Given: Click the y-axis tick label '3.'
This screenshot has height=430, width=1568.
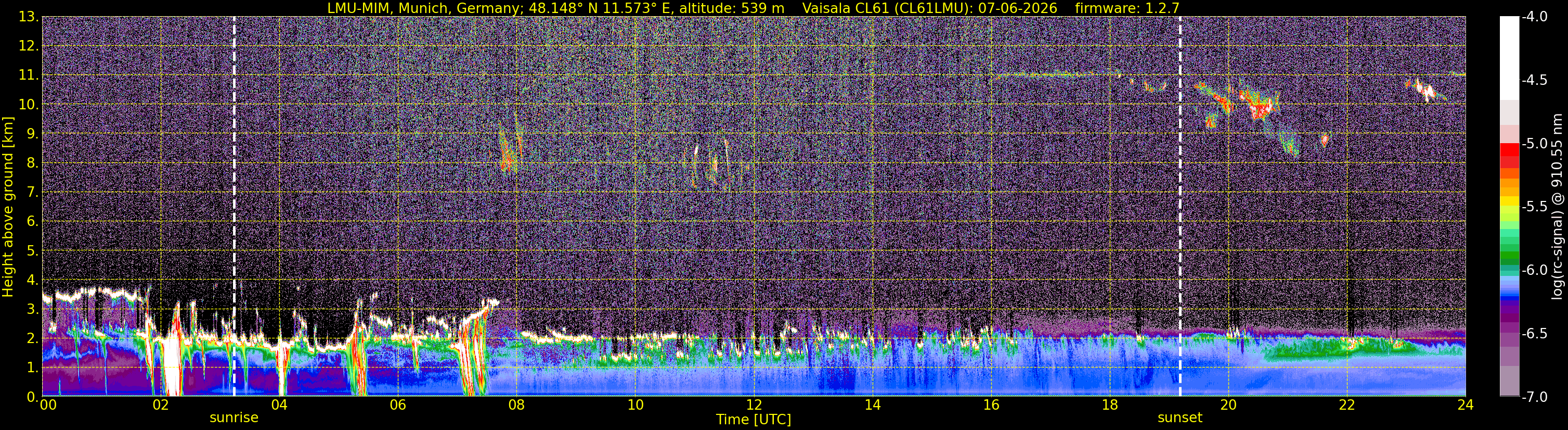Looking at the screenshot, I should [x=32, y=309].
